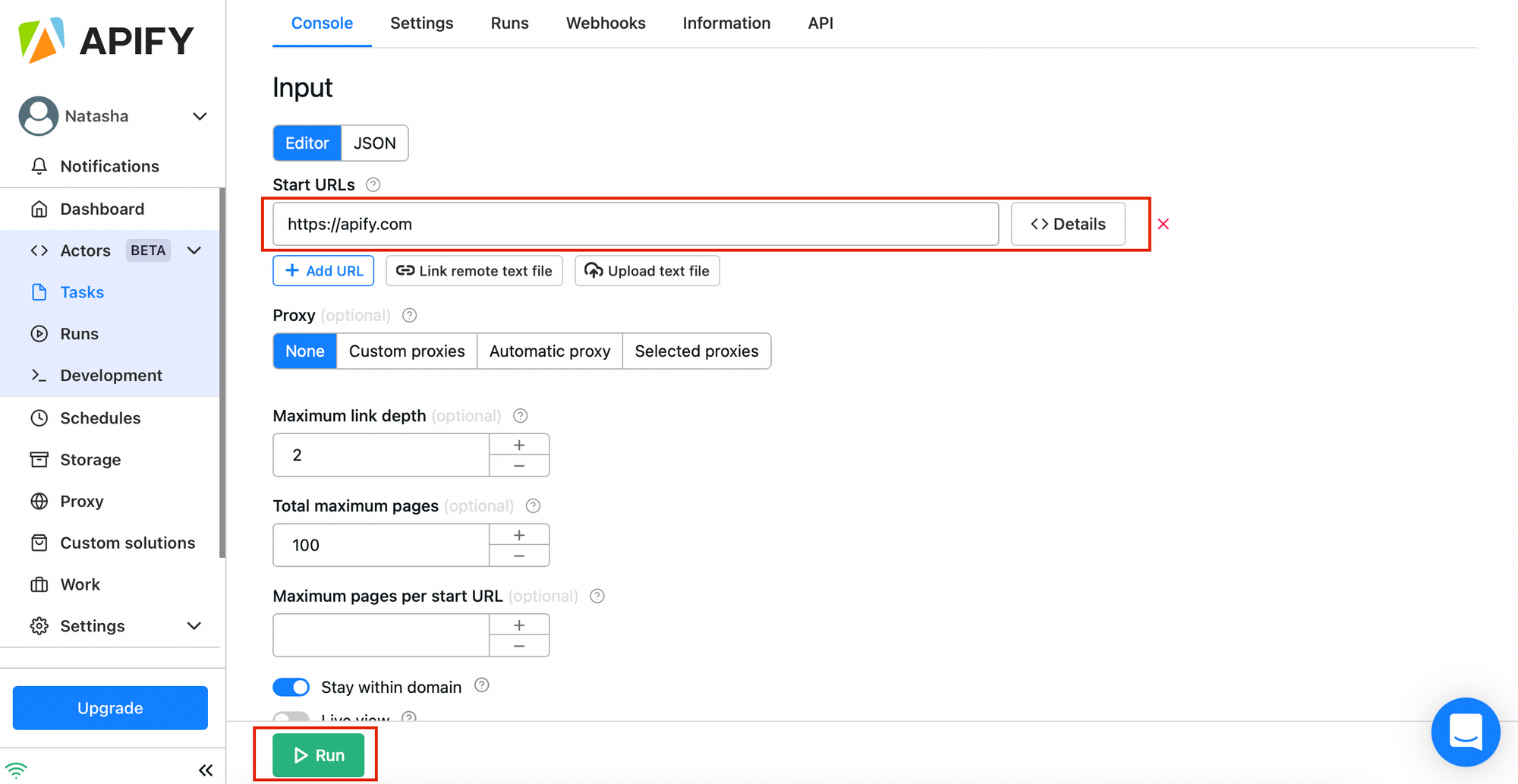Image resolution: width=1518 pixels, height=784 pixels.
Task: Click Natasha's user avatar icon
Action: [39, 116]
